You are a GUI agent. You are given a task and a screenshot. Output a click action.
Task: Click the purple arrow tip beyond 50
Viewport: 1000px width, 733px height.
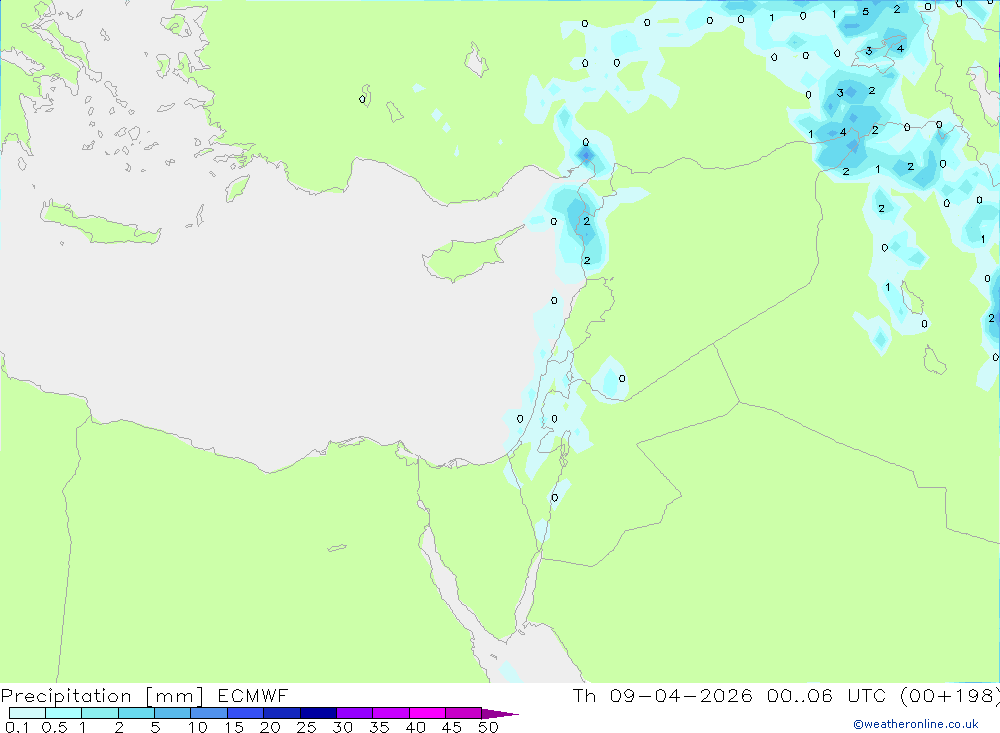(x=499, y=713)
